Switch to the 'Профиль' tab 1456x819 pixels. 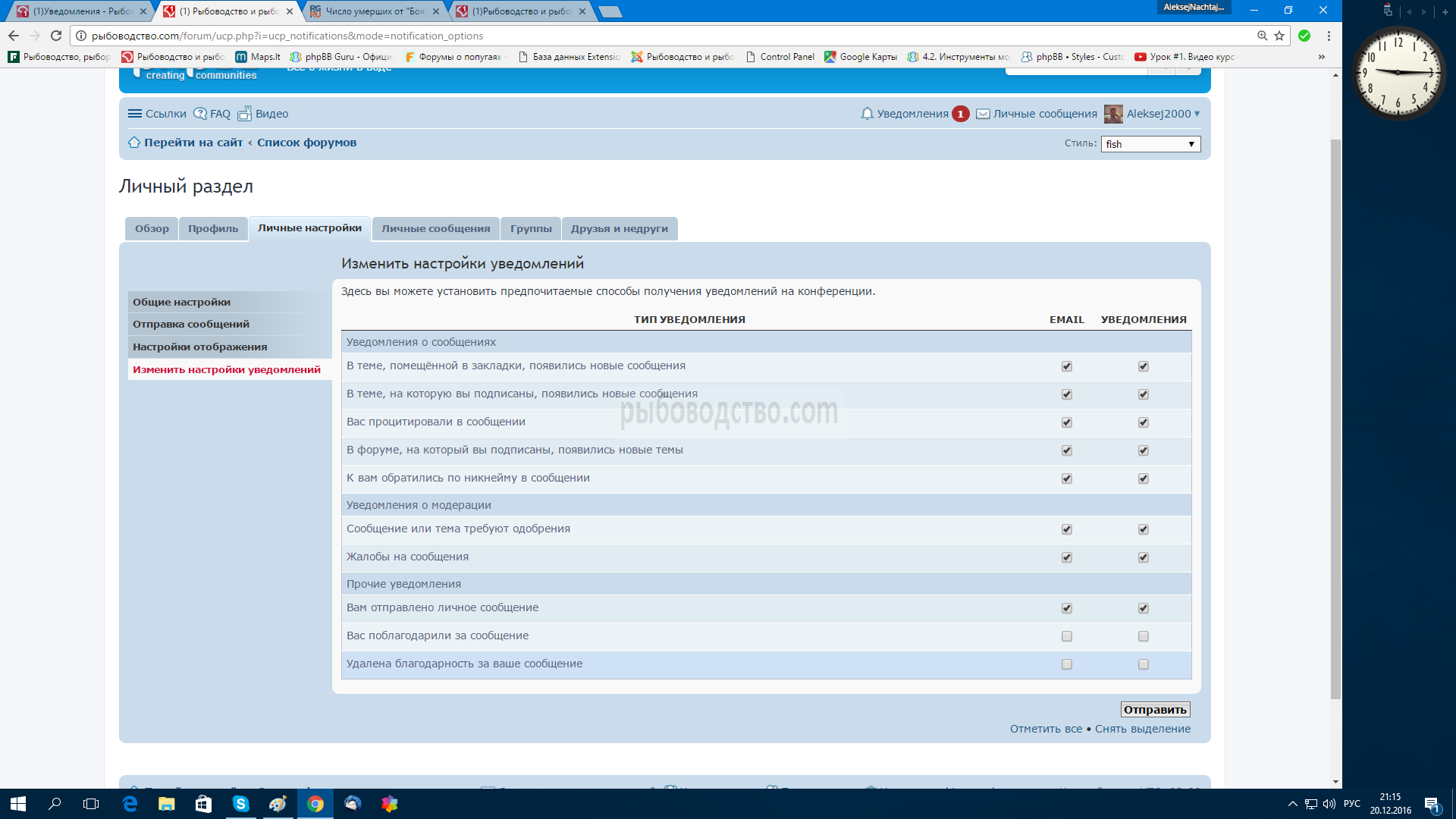coord(213,229)
